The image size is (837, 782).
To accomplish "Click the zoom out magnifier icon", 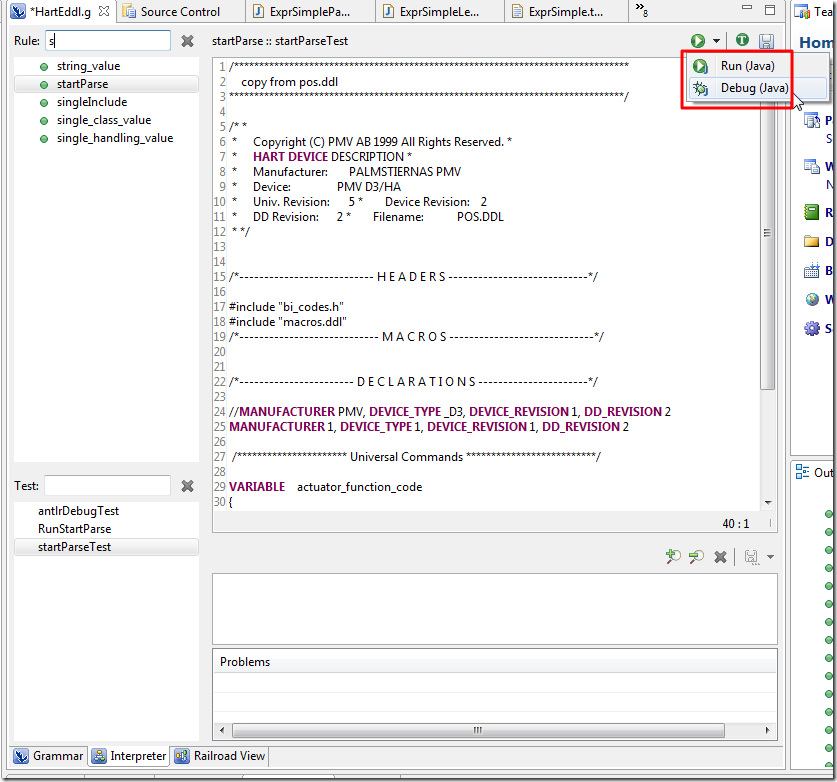I will point(696,557).
